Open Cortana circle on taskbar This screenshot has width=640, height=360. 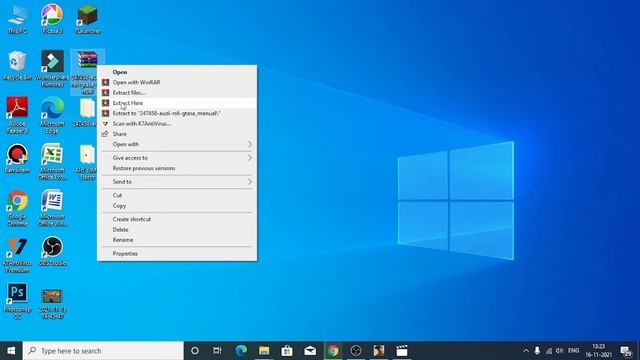point(195,351)
